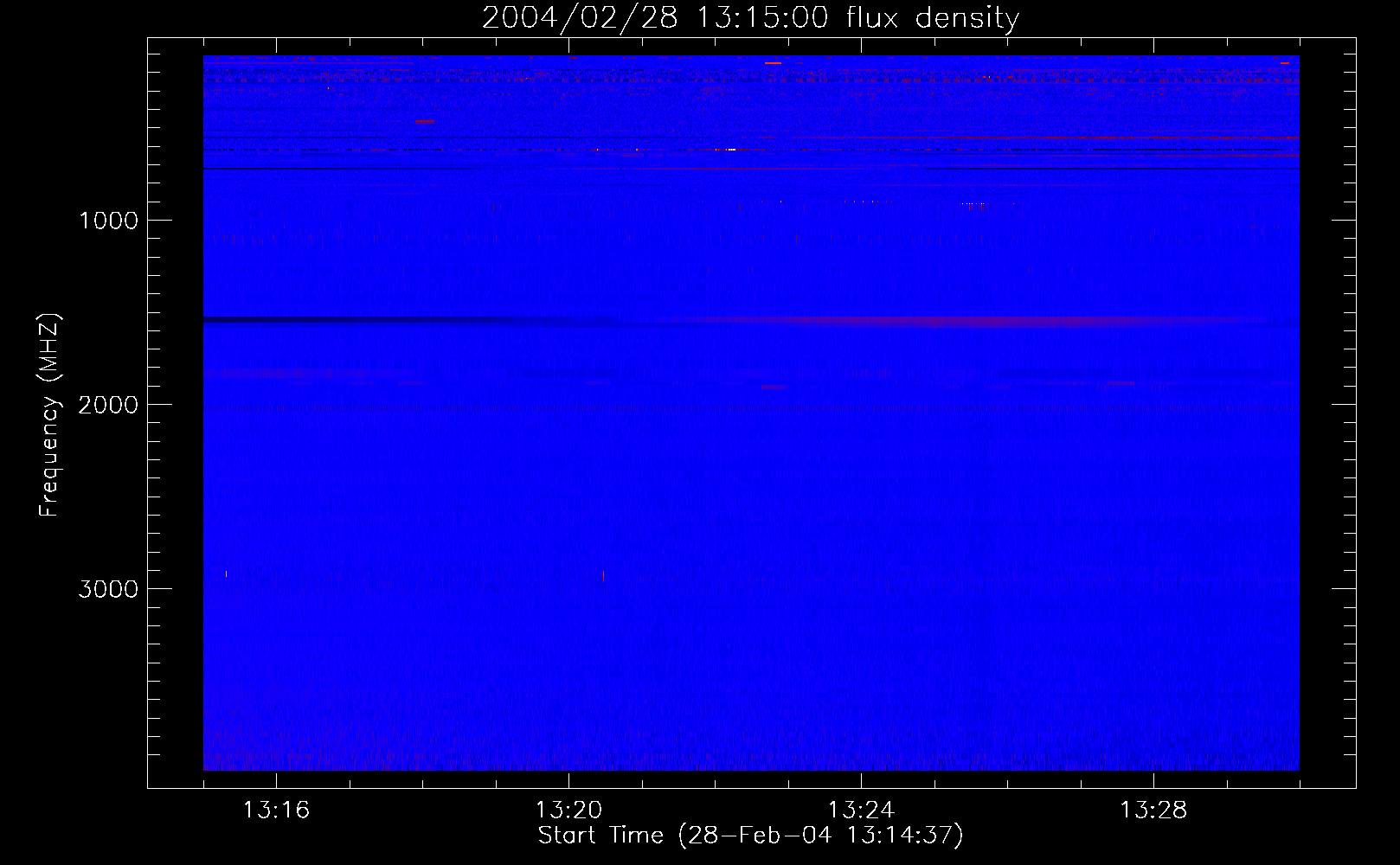The height and width of the screenshot is (865, 1400).
Task: Click the 2000 frequency tick label
Action: point(108,405)
